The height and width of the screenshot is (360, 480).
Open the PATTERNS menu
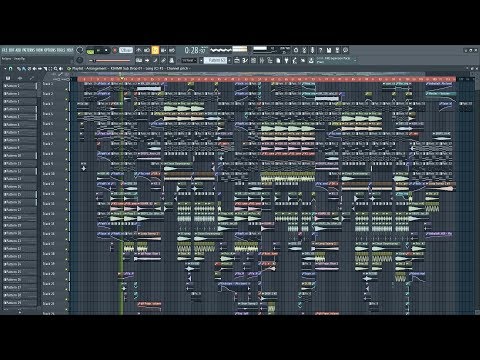(28, 50)
